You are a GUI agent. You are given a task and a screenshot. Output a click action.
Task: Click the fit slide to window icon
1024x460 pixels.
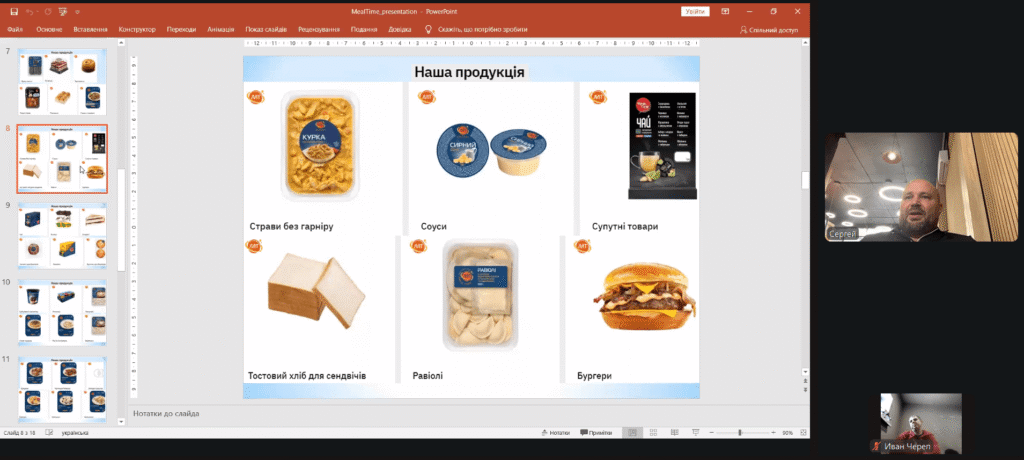tap(801, 432)
